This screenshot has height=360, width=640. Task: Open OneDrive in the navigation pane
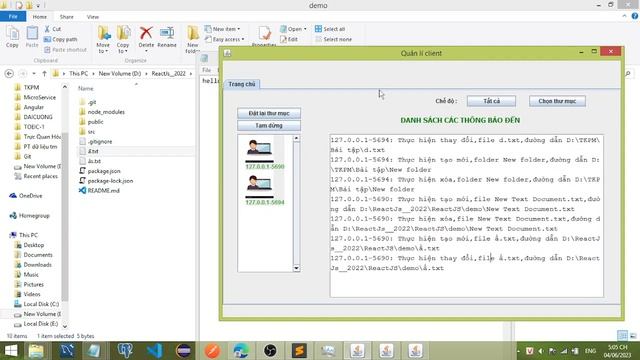[30, 196]
